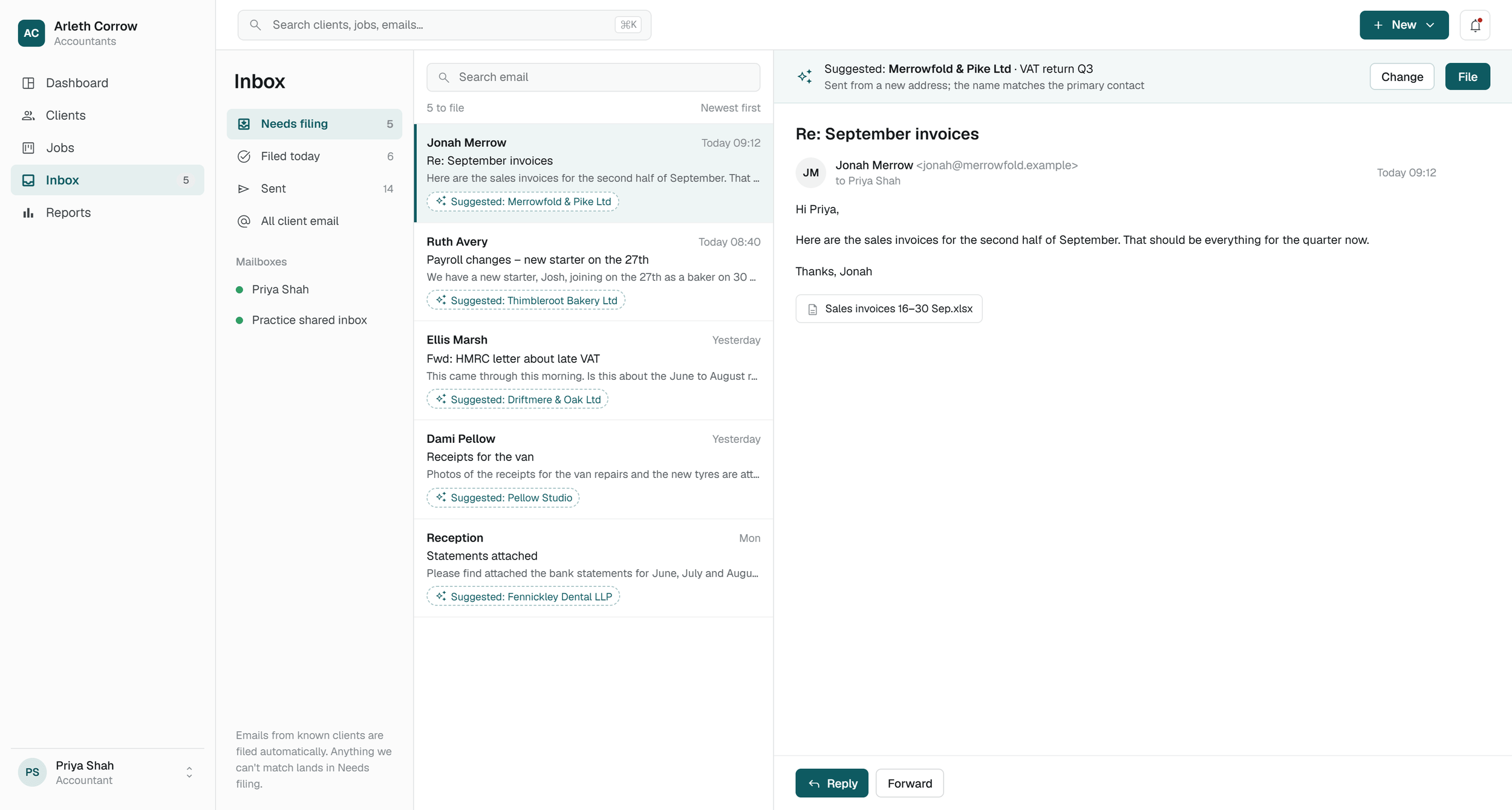Click the magnifier icon in Search email
Screen dimensions: 1512x810
[444, 77]
